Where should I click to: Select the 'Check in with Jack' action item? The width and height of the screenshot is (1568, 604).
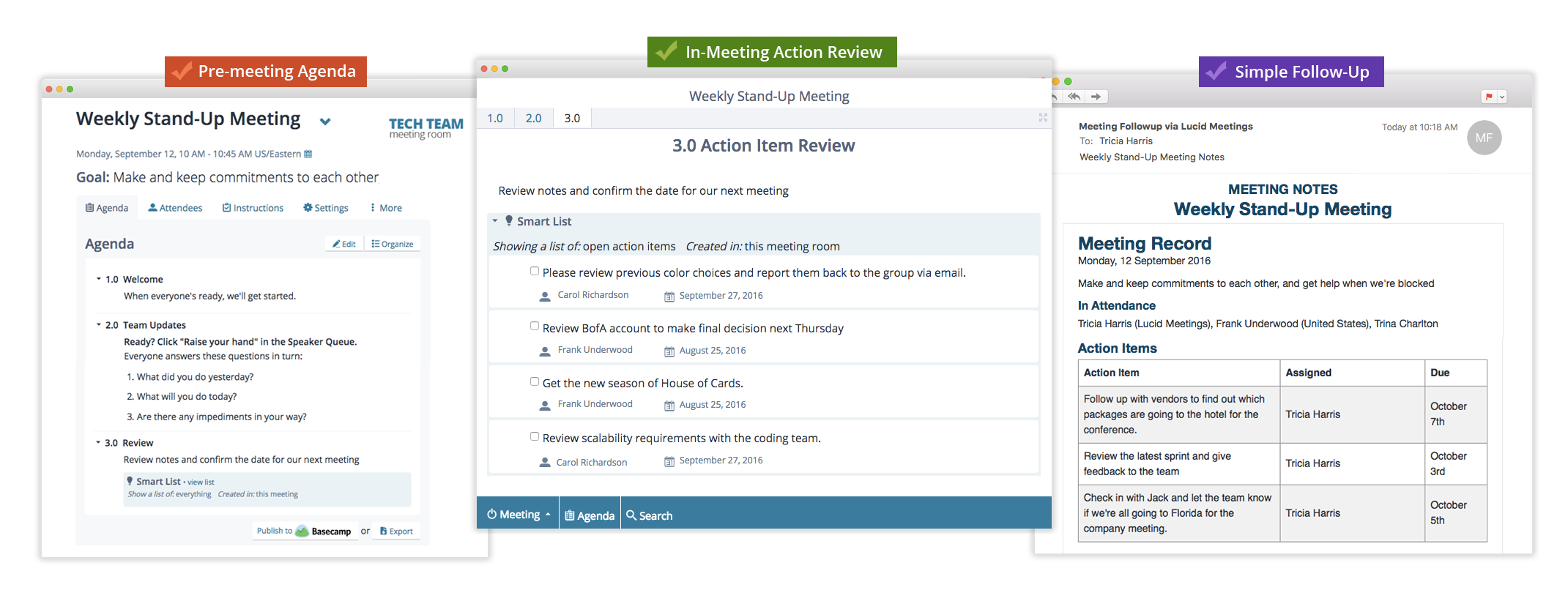1178,512
